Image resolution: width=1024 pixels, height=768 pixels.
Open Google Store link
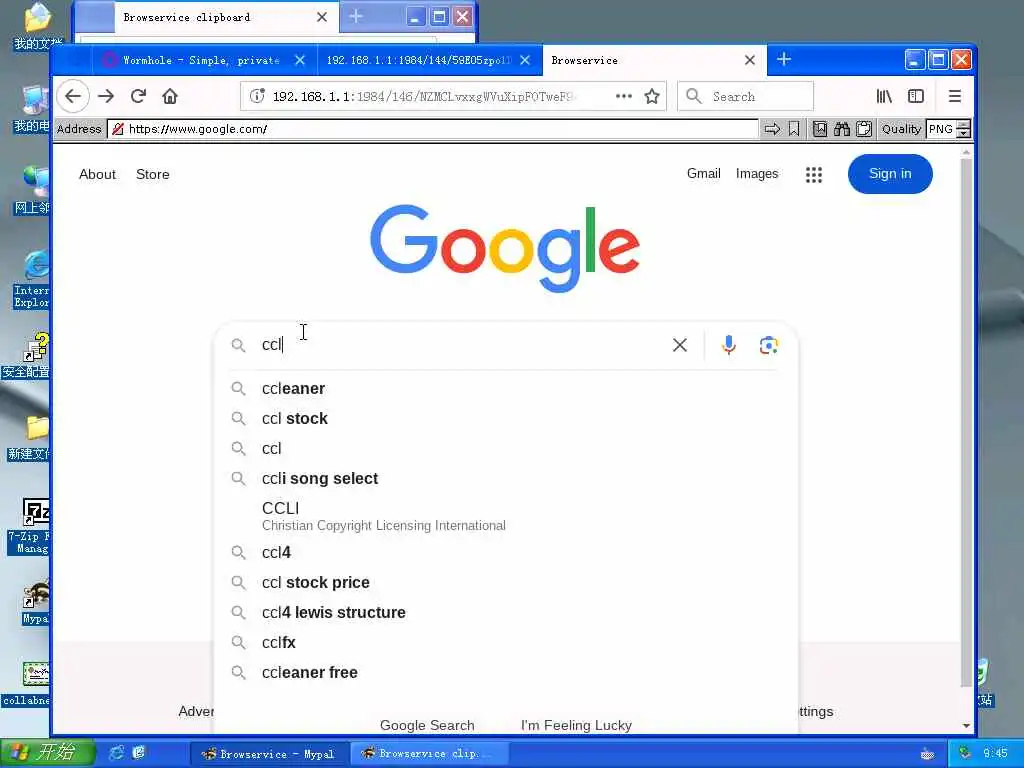coord(152,174)
